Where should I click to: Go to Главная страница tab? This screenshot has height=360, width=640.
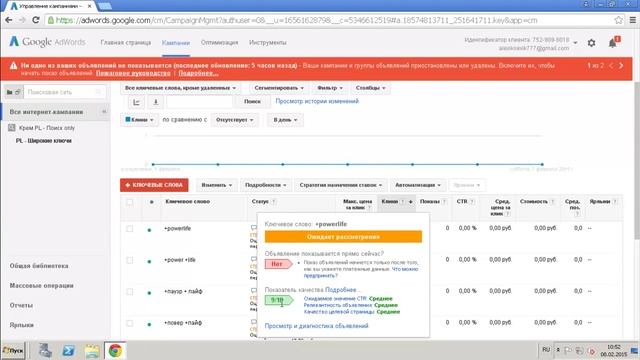pos(126,42)
